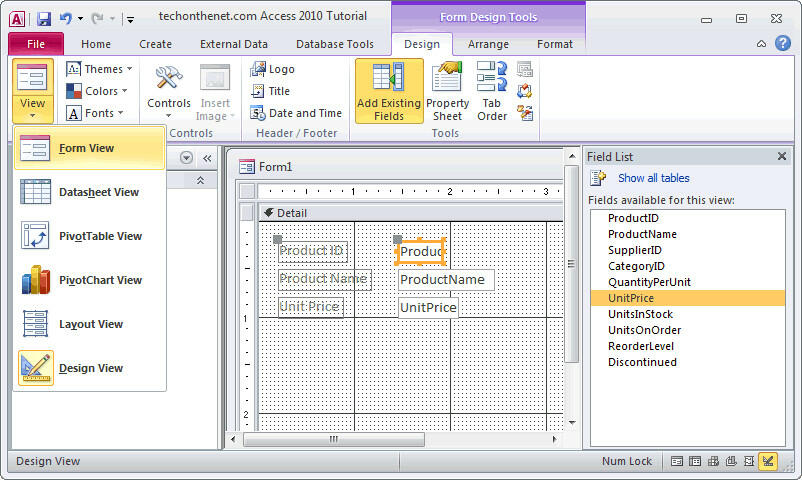Select Discontinued in the Field List
Screen dimensions: 802x480
(x=687, y=362)
